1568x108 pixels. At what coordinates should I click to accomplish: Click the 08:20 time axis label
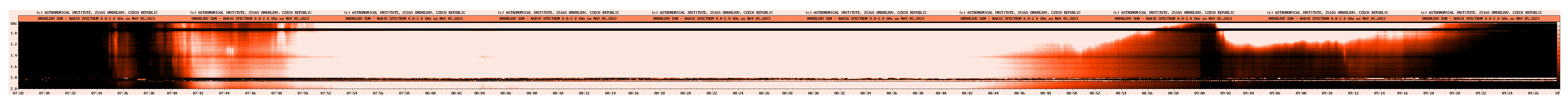click(x=685, y=93)
